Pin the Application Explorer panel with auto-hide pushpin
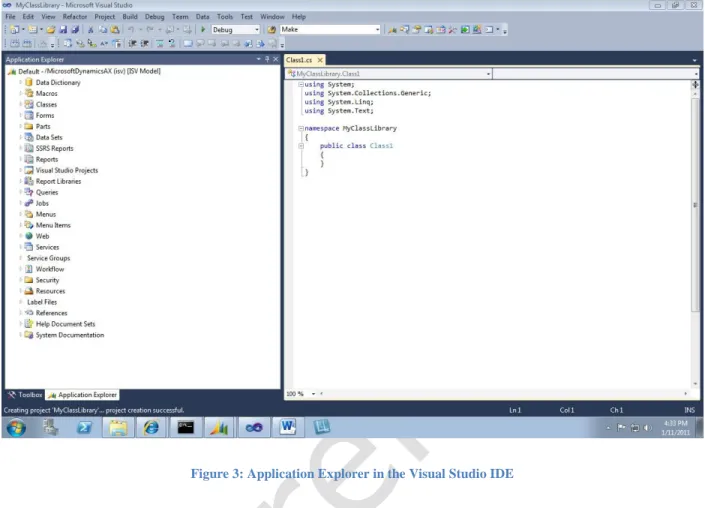705x508 pixels. coord(267,59)
